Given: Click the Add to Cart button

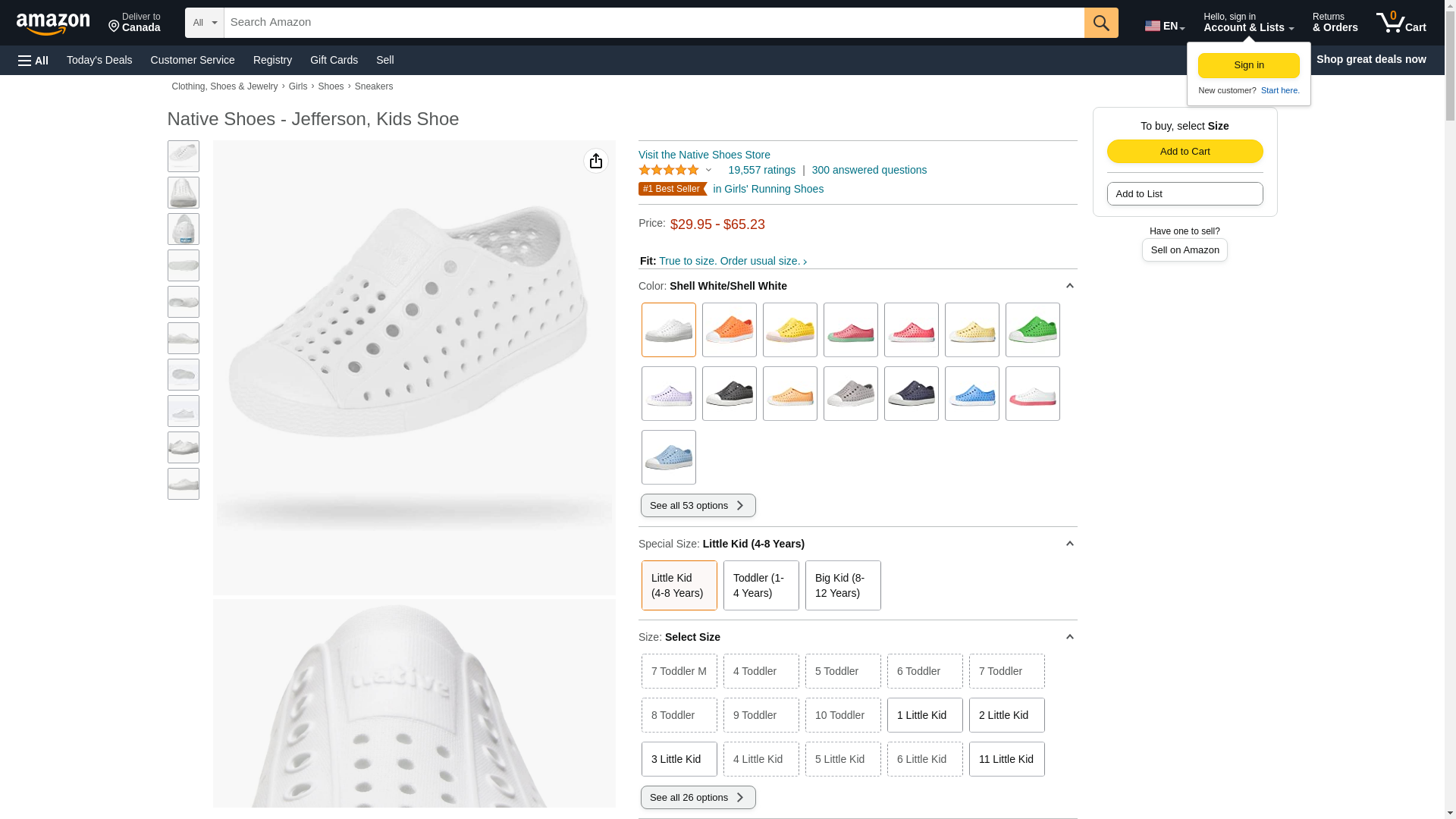Looking at the screenshot, I should point(1185,151).
